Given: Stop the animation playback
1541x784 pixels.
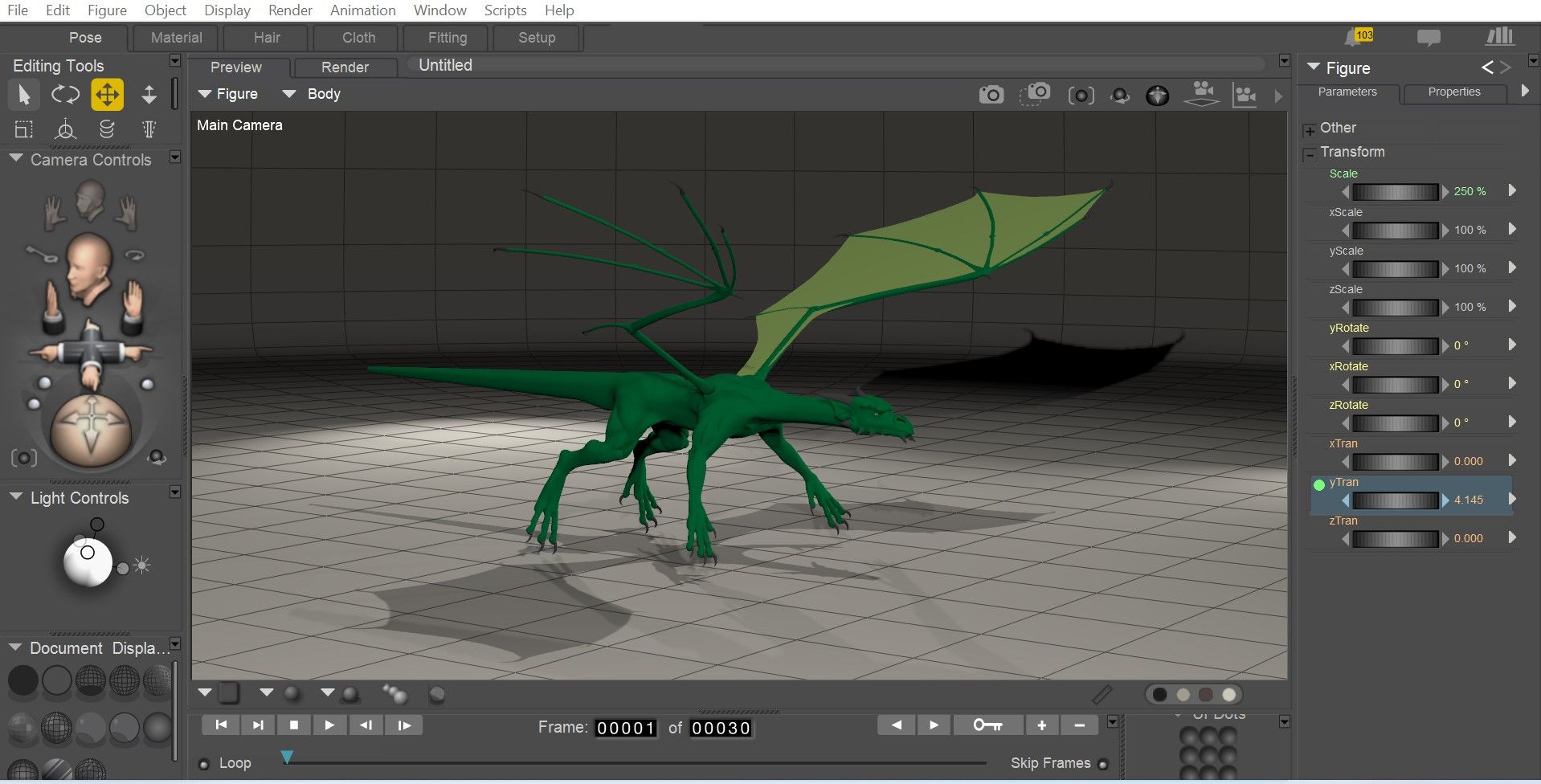Looking at the screenshot, I should tap(294, 725).
